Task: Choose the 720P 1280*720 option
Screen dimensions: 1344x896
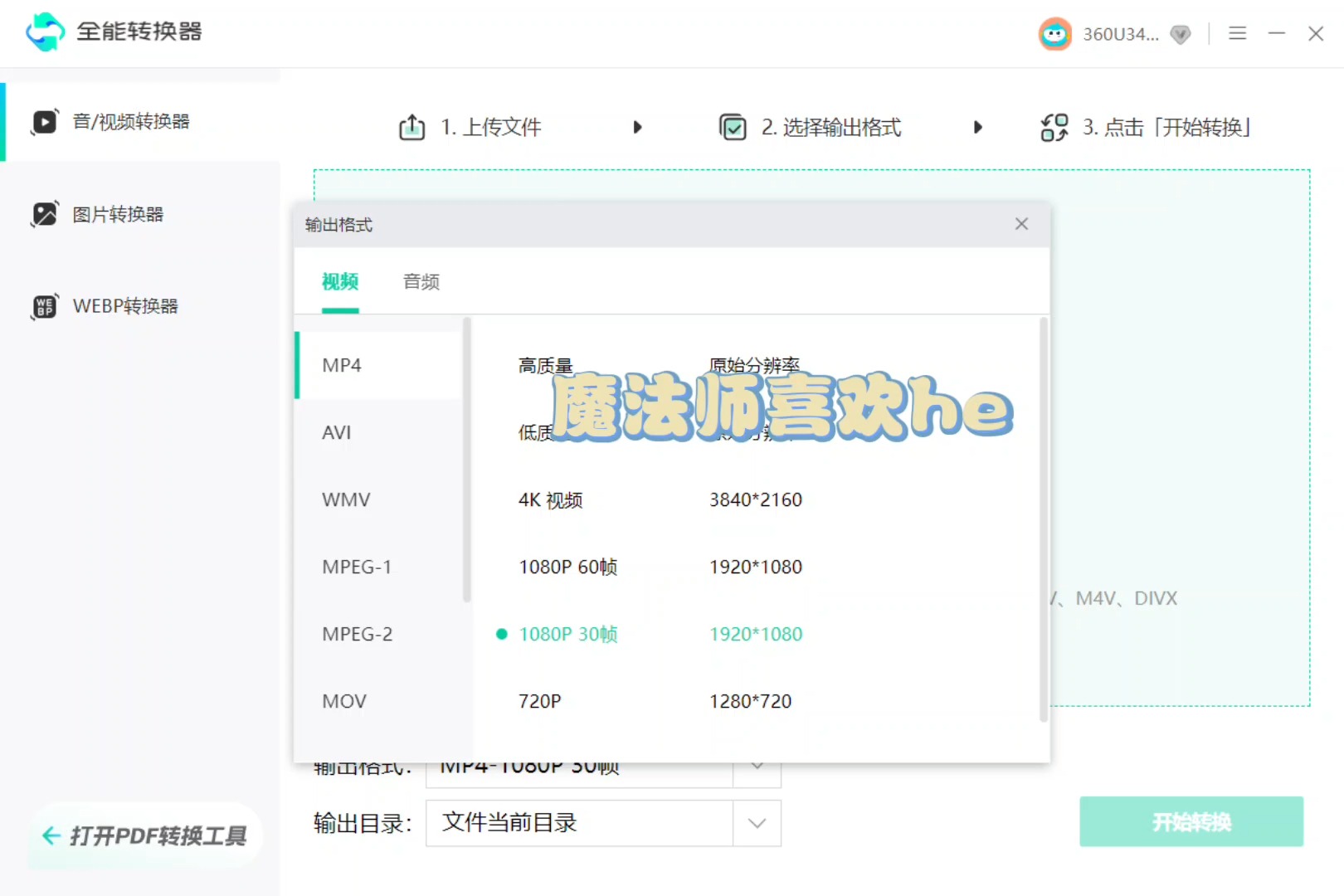Action: point(540,700)
